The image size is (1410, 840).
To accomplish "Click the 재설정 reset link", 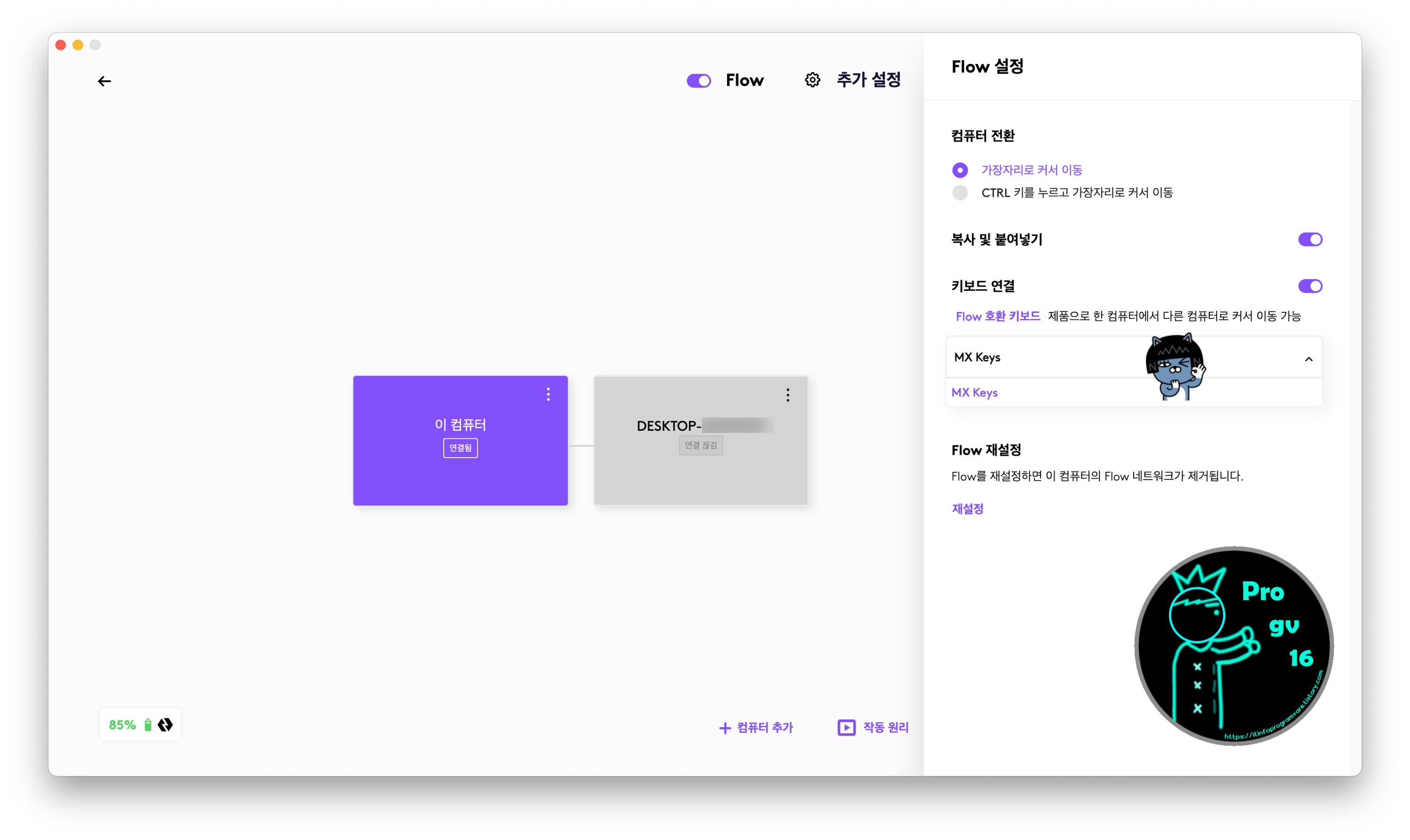I will [x=967, y=508].
